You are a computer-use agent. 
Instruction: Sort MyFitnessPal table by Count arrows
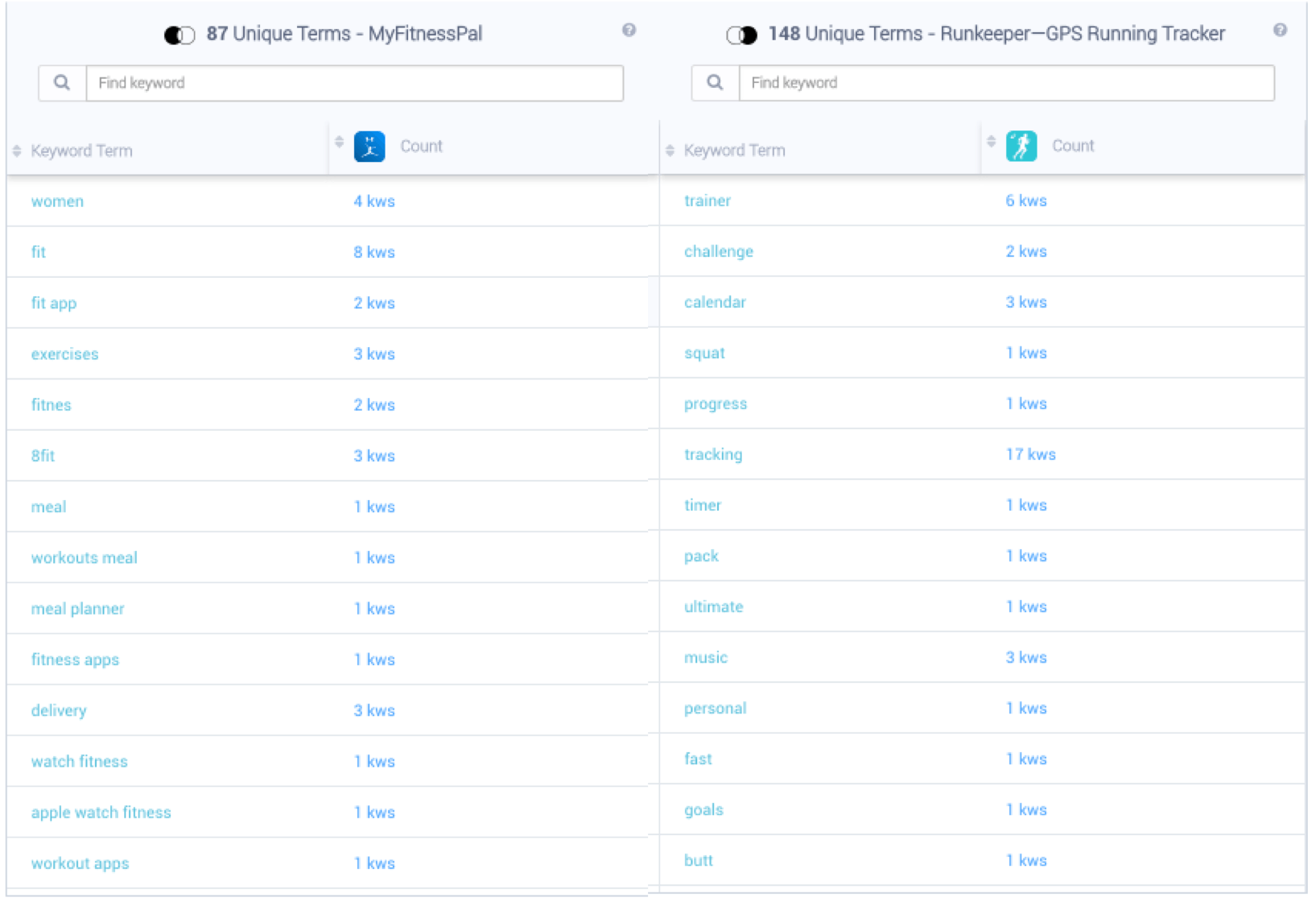tap(339, 142)
